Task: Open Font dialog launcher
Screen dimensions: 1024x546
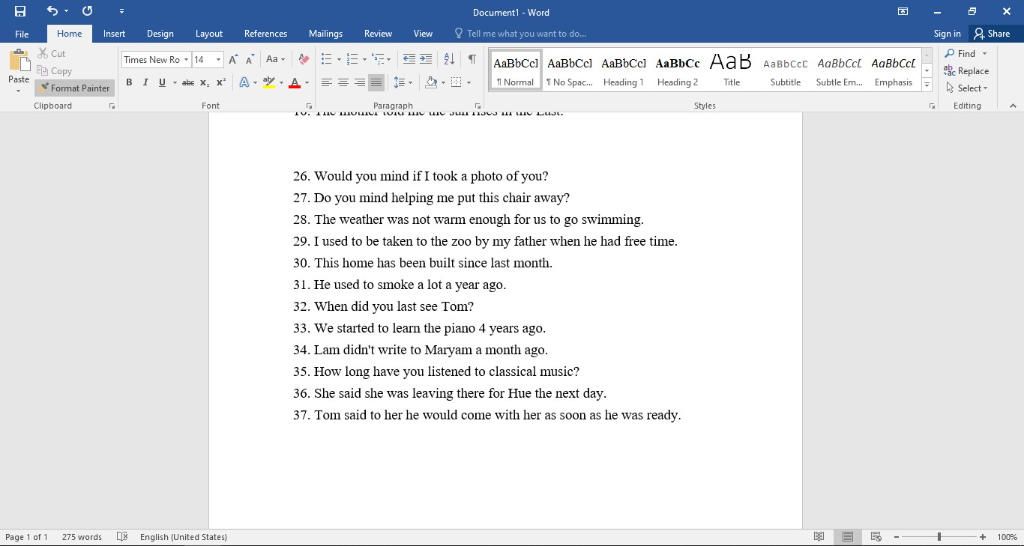Action: (x=309, y=106)
